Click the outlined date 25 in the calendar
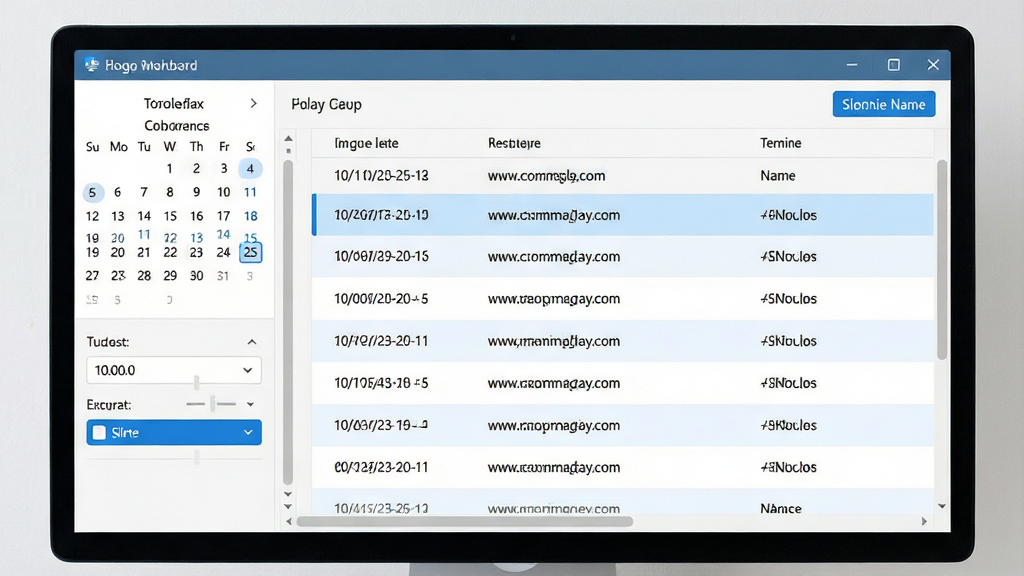This screenshot has width=1024, height=576. coord(251,252)
